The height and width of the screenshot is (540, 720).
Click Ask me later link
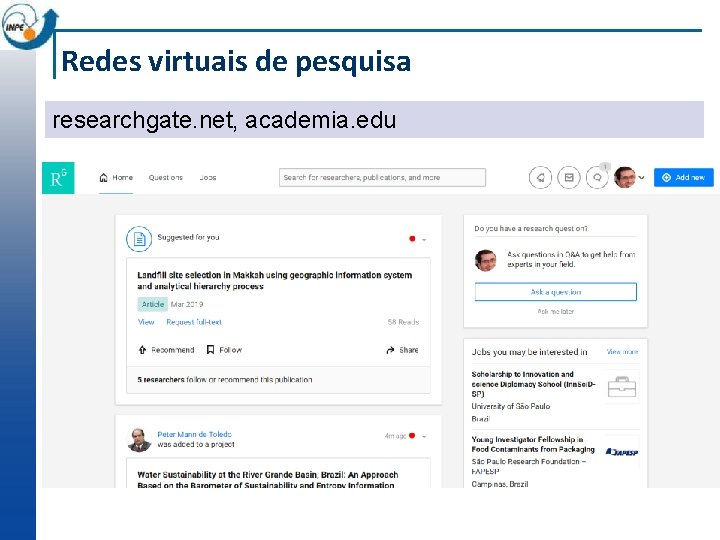(x=556, y=311)
